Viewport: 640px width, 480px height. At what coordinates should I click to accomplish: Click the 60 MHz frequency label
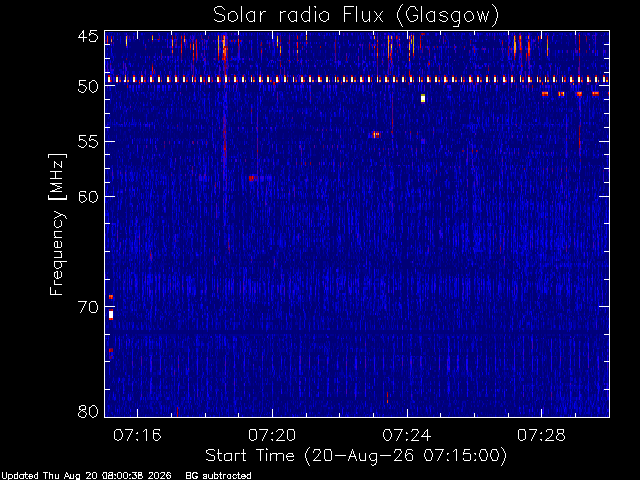(88, 197)
